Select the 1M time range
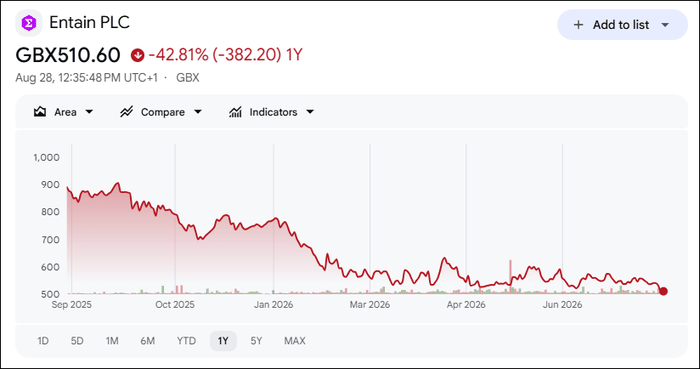 (x=112, y=341)
